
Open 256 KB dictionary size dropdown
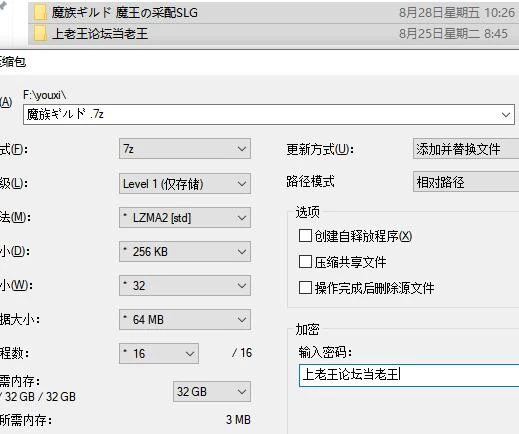coord(185,252)
